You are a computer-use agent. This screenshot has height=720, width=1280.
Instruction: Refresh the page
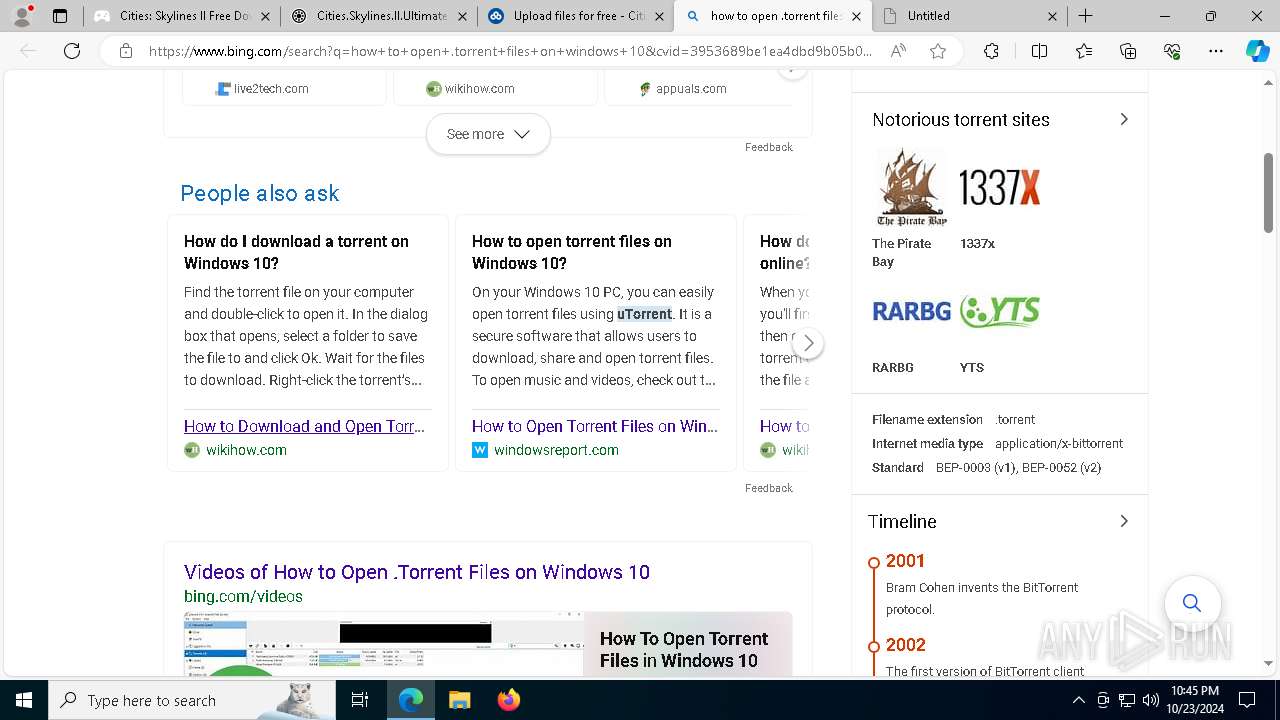pos(72,51)
